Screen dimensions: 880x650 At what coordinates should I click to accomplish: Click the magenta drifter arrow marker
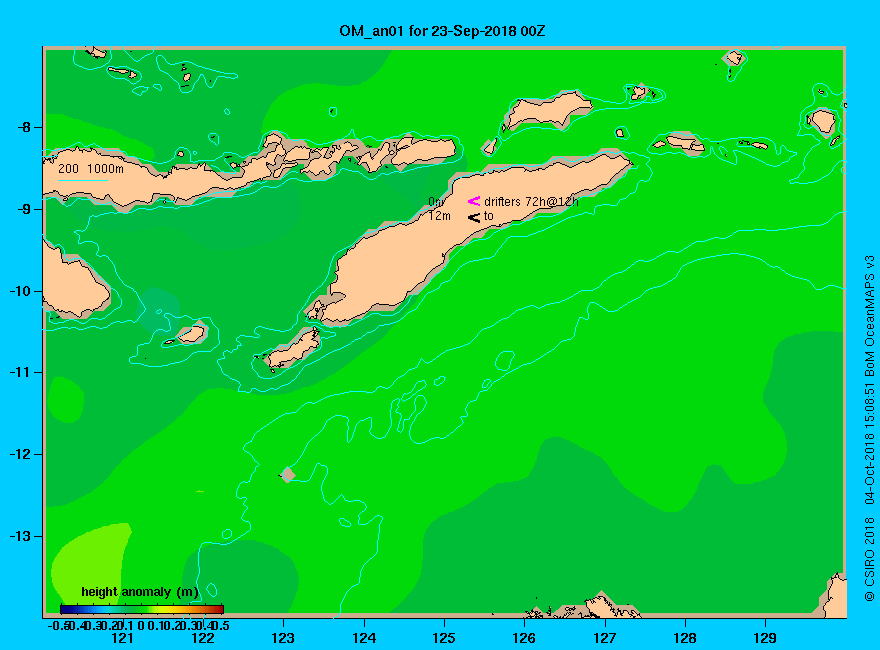474,201
